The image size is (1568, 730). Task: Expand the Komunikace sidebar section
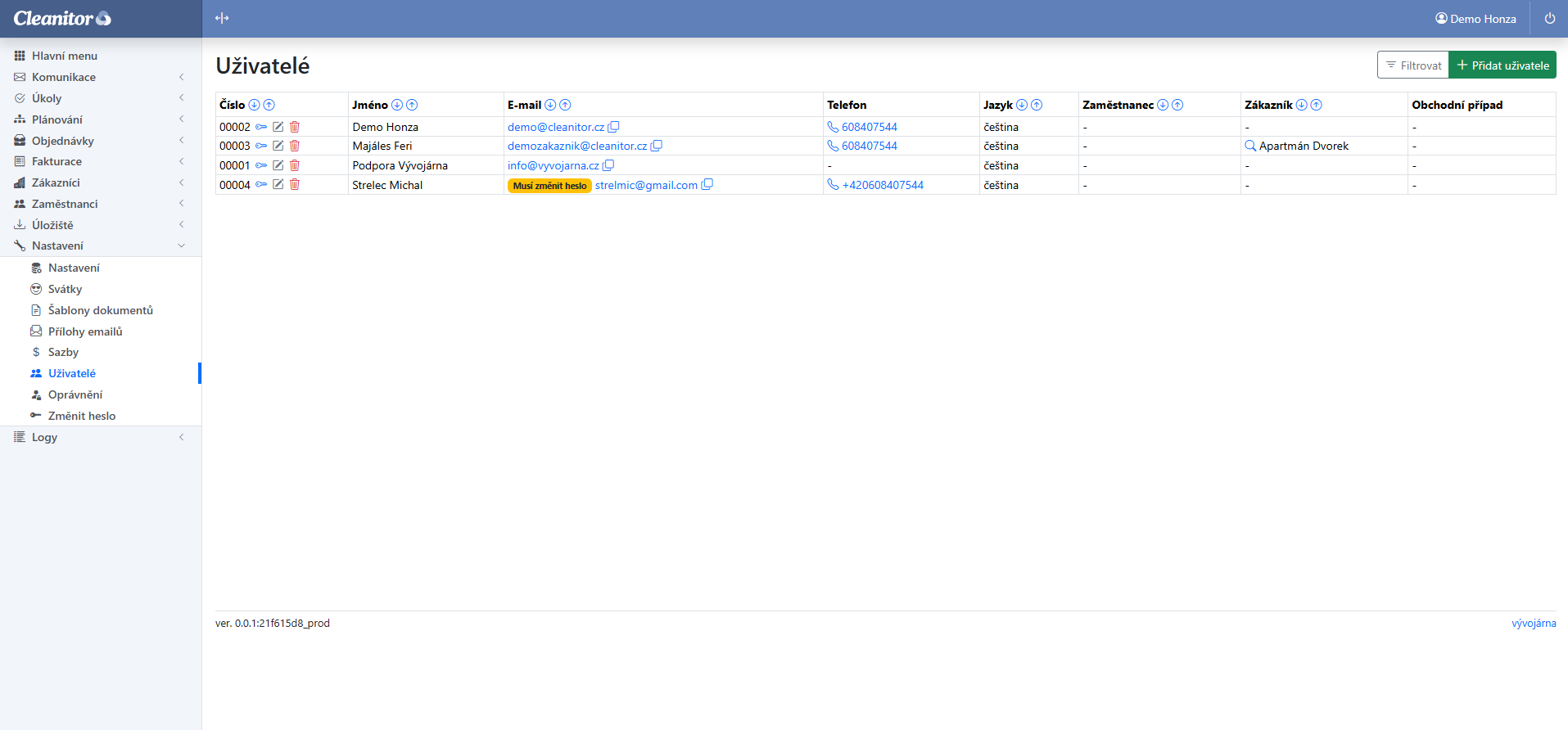pos(64,77)
